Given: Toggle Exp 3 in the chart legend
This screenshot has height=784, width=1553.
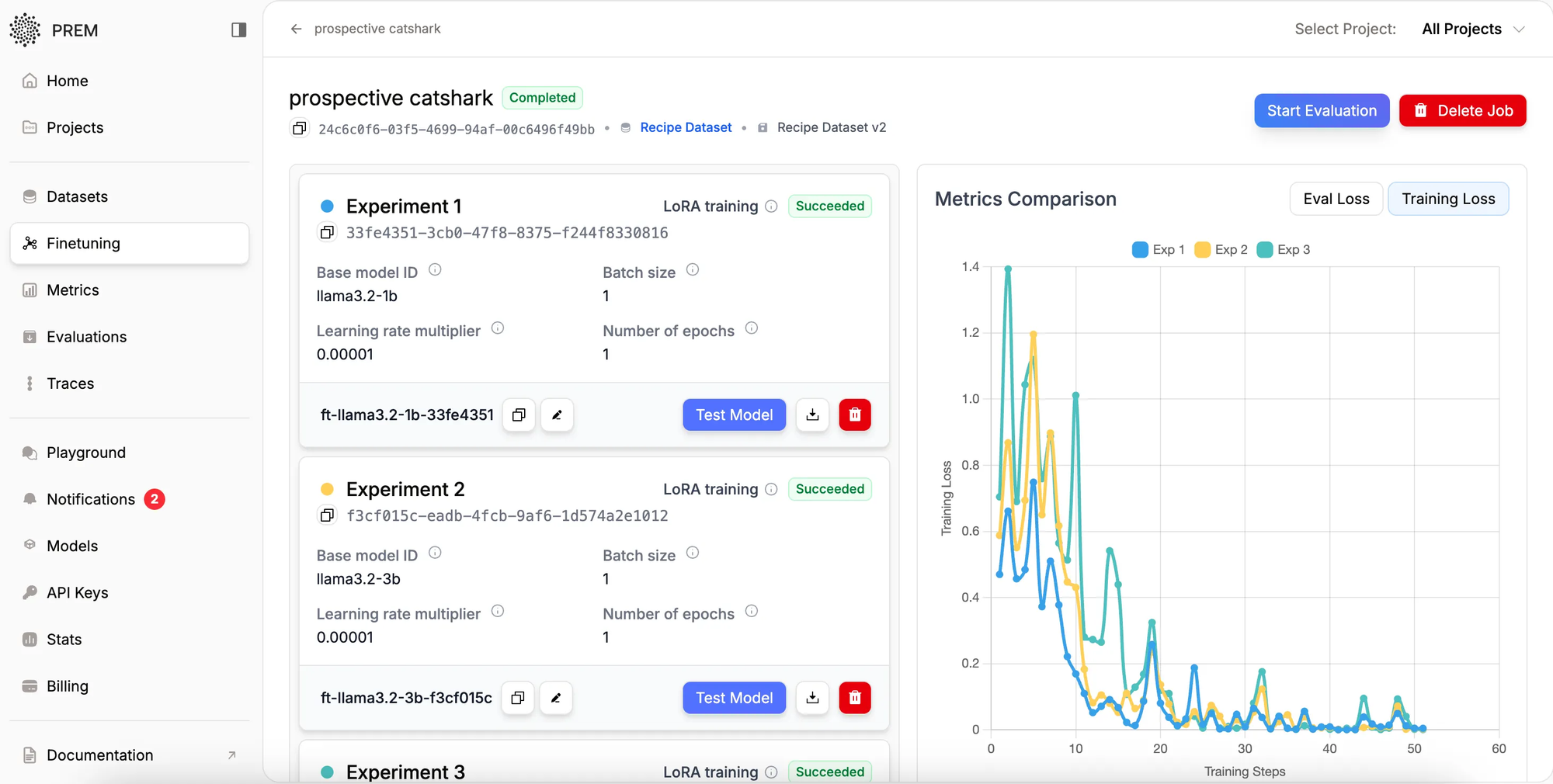Looking at the screenshot, I should 1284,249.
